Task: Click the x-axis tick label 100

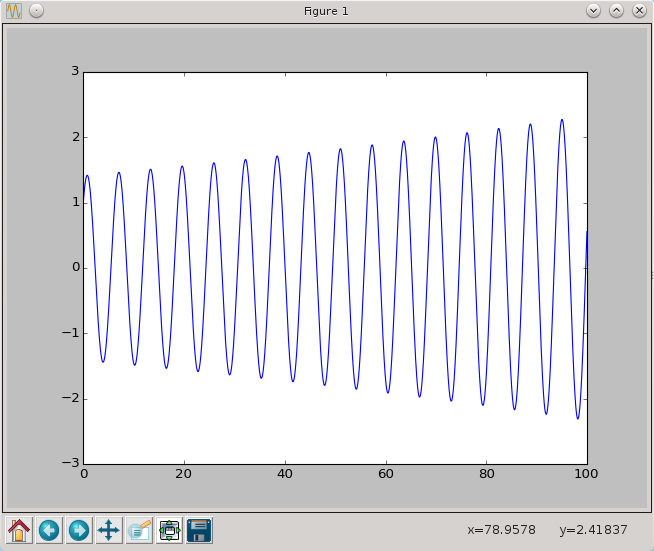Action: 587,475
